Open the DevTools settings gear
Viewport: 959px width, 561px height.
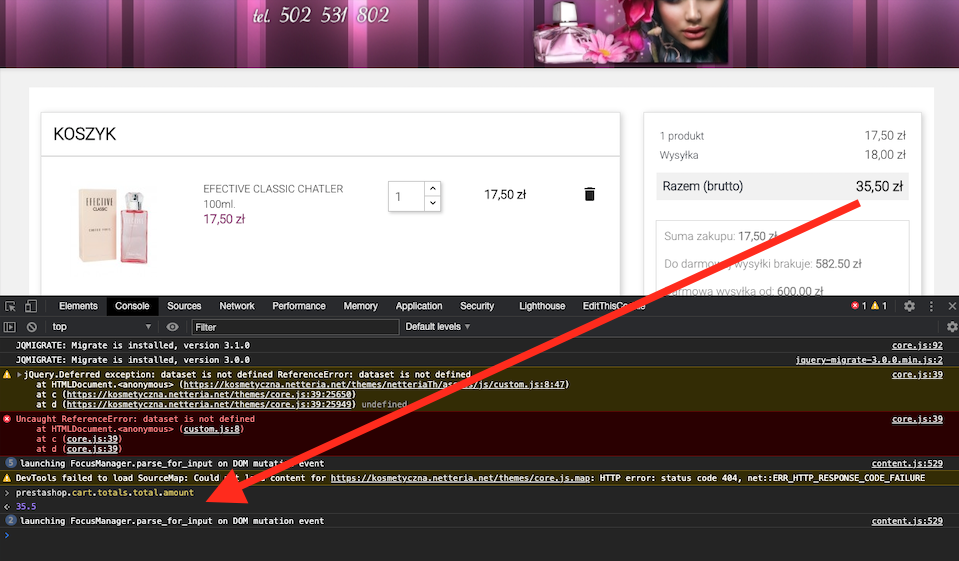pos(909,306)
